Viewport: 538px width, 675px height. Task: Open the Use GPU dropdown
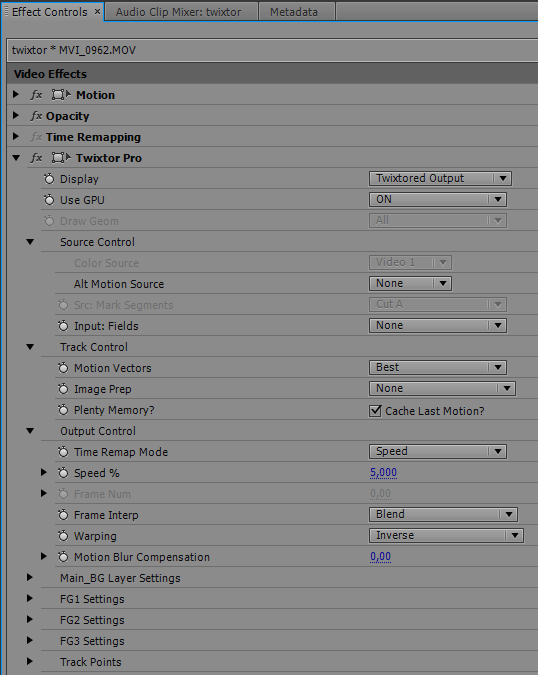(438, 199)
